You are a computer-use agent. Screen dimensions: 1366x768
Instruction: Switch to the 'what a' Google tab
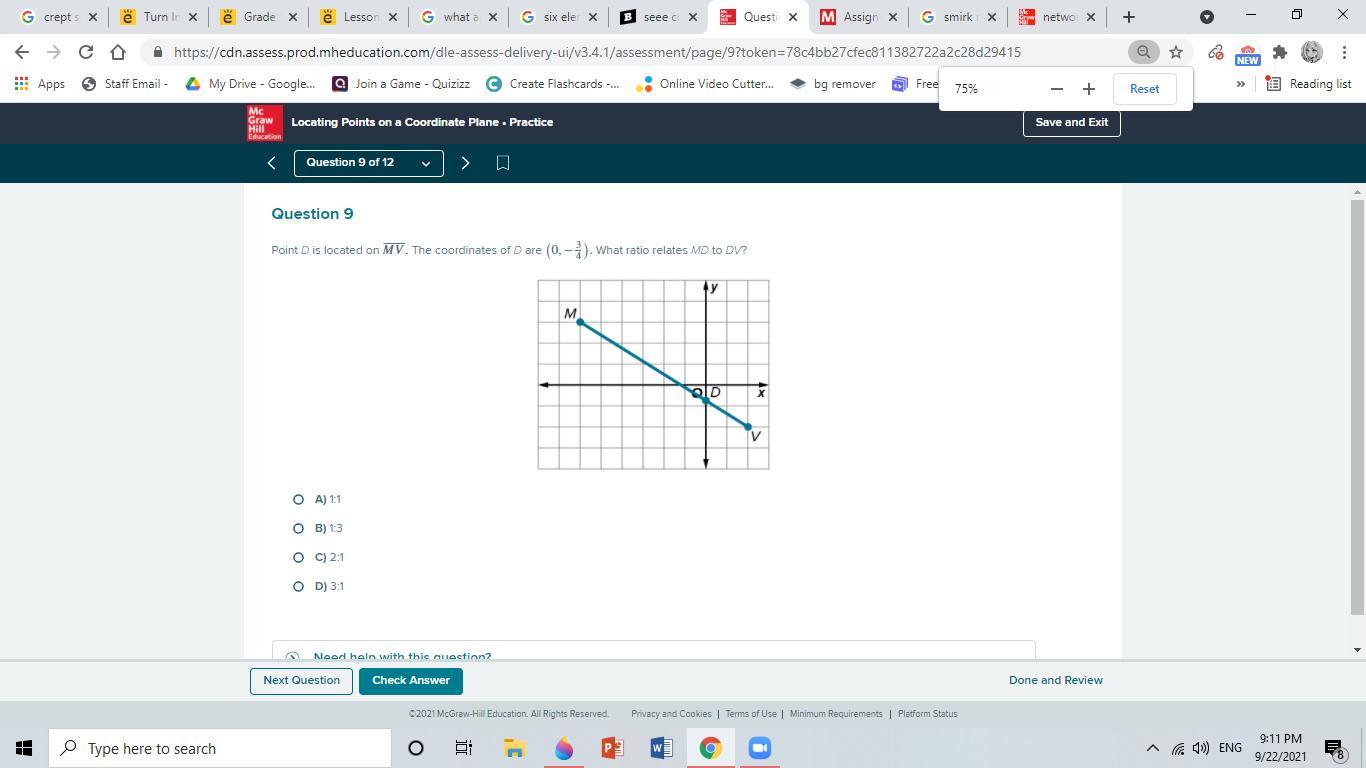click(456, 17)
